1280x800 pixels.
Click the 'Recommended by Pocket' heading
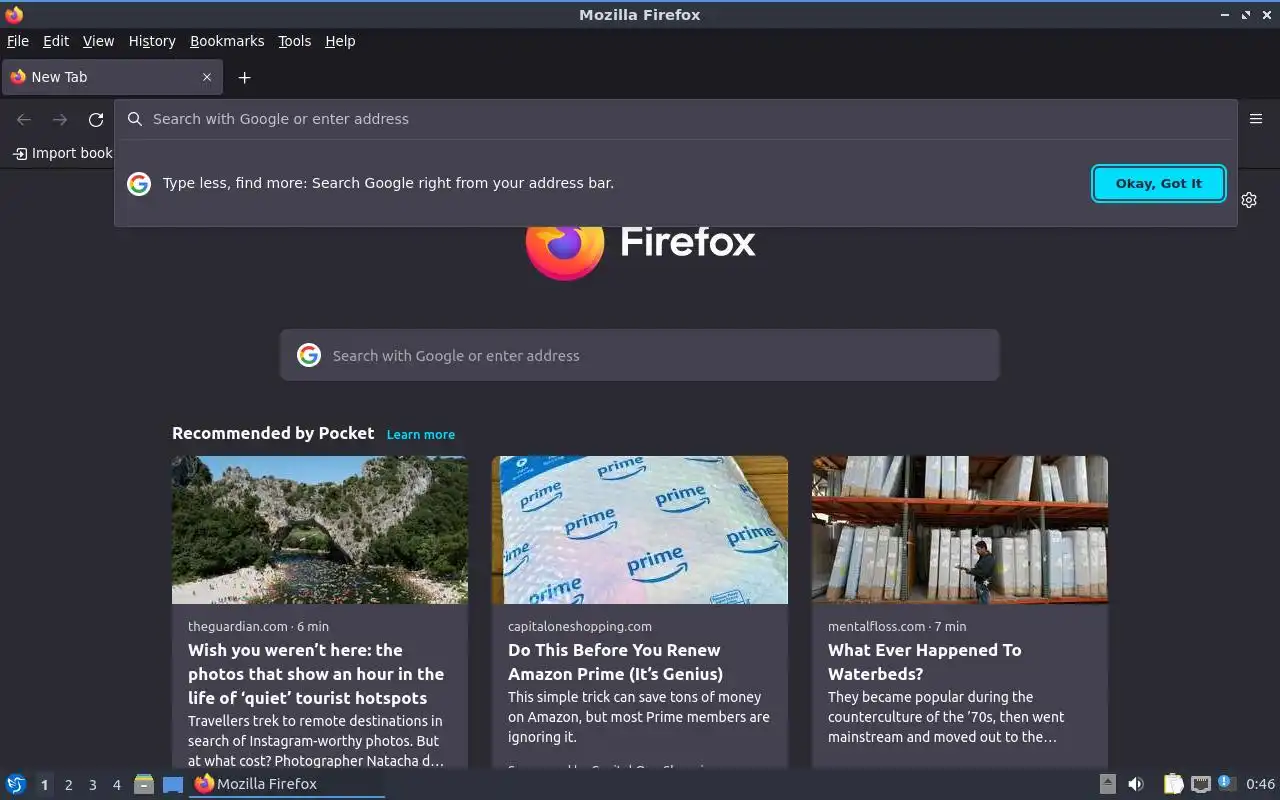coord(273,433)
